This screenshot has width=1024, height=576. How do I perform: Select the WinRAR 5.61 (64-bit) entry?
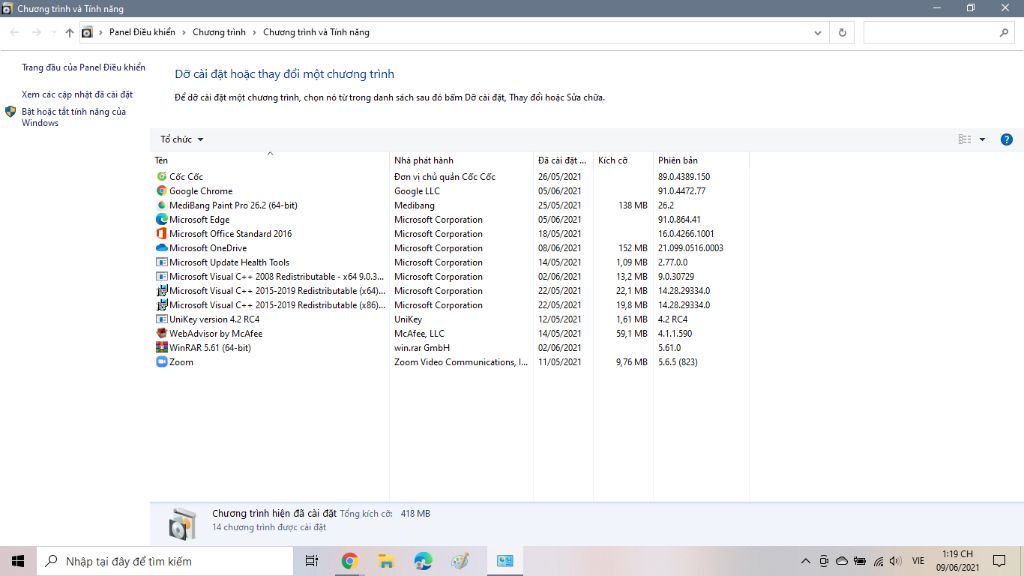210,347
